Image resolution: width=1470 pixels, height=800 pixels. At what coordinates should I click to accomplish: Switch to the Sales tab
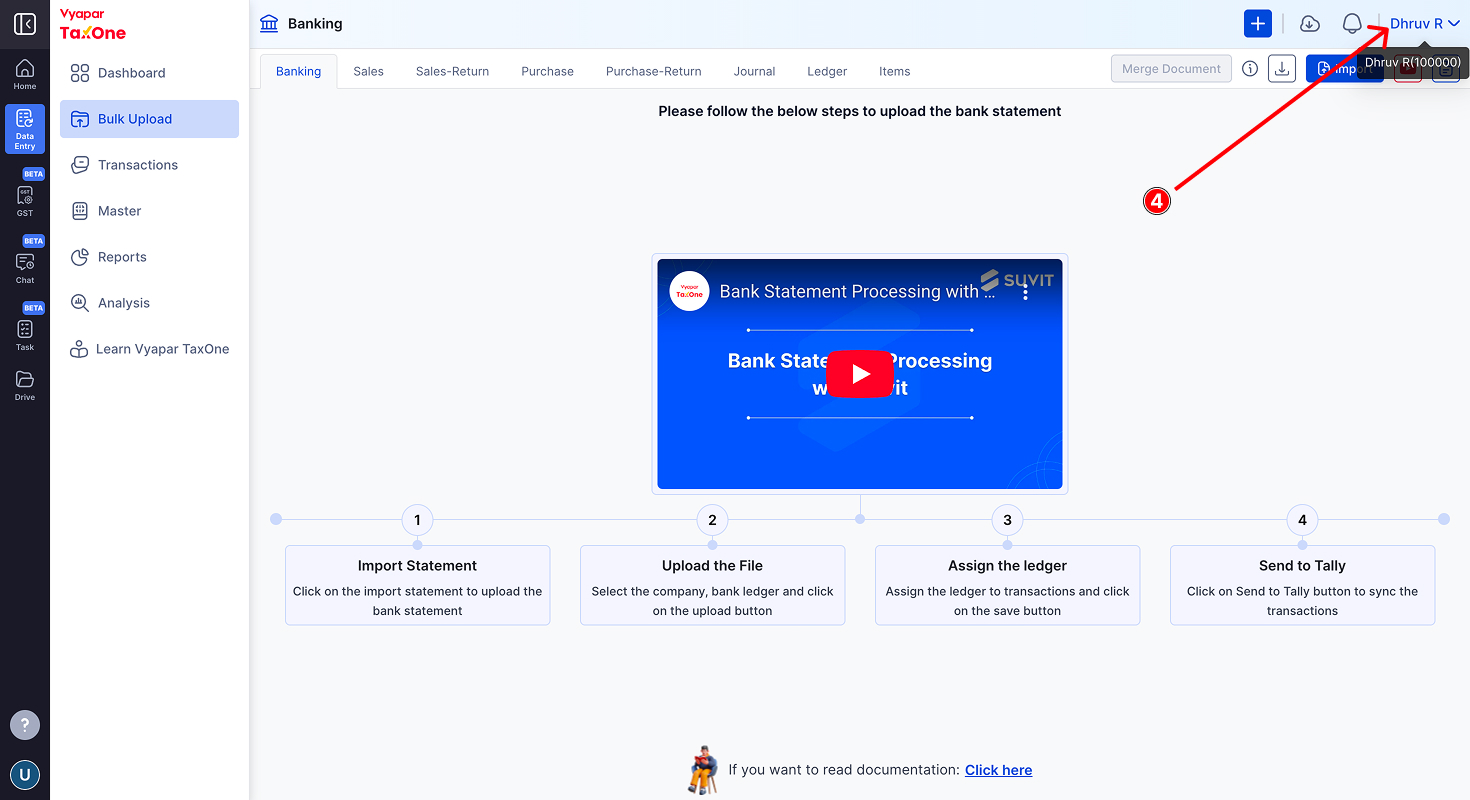369,71
